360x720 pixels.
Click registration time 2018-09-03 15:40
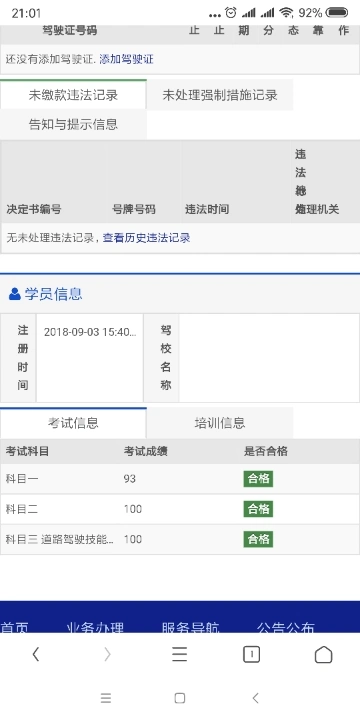coord(90,332)
